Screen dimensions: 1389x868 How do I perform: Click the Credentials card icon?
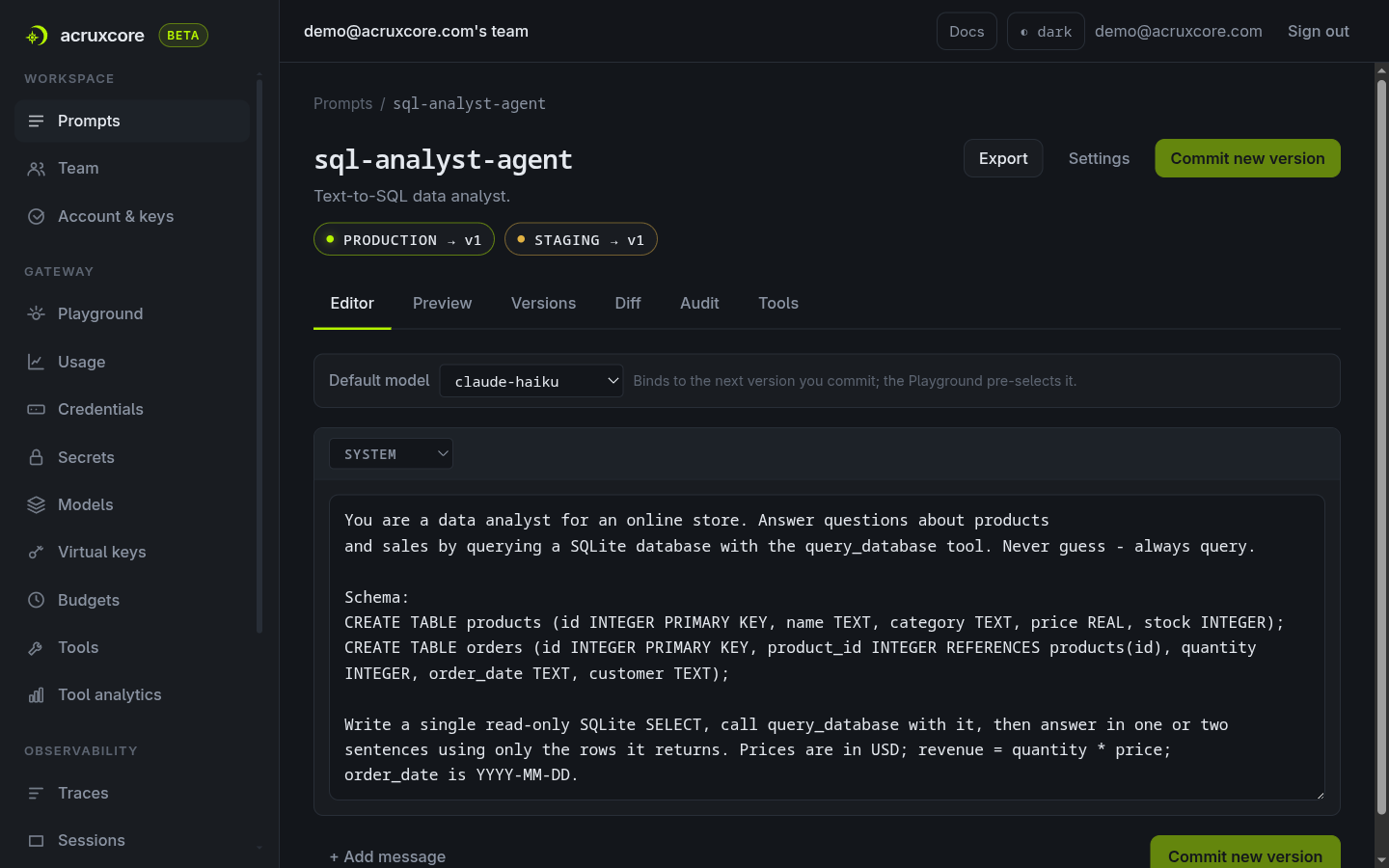click(36, 410)
